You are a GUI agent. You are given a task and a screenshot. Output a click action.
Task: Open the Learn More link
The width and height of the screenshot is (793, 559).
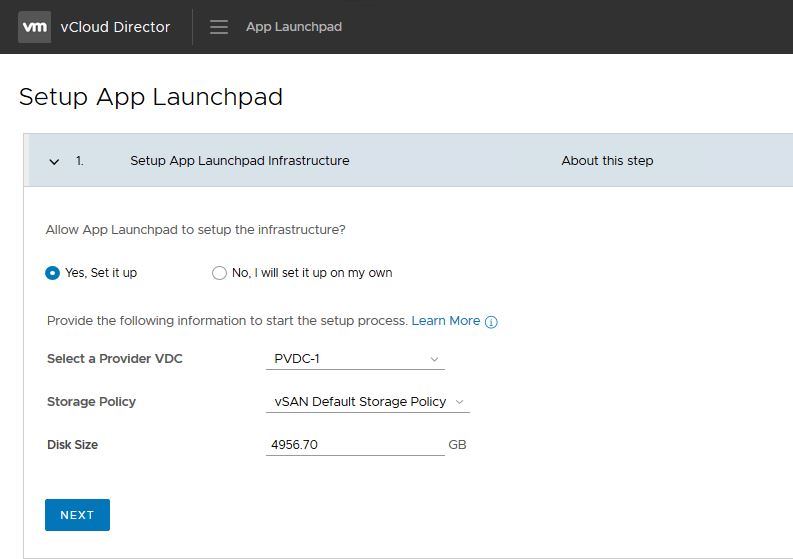446,321
